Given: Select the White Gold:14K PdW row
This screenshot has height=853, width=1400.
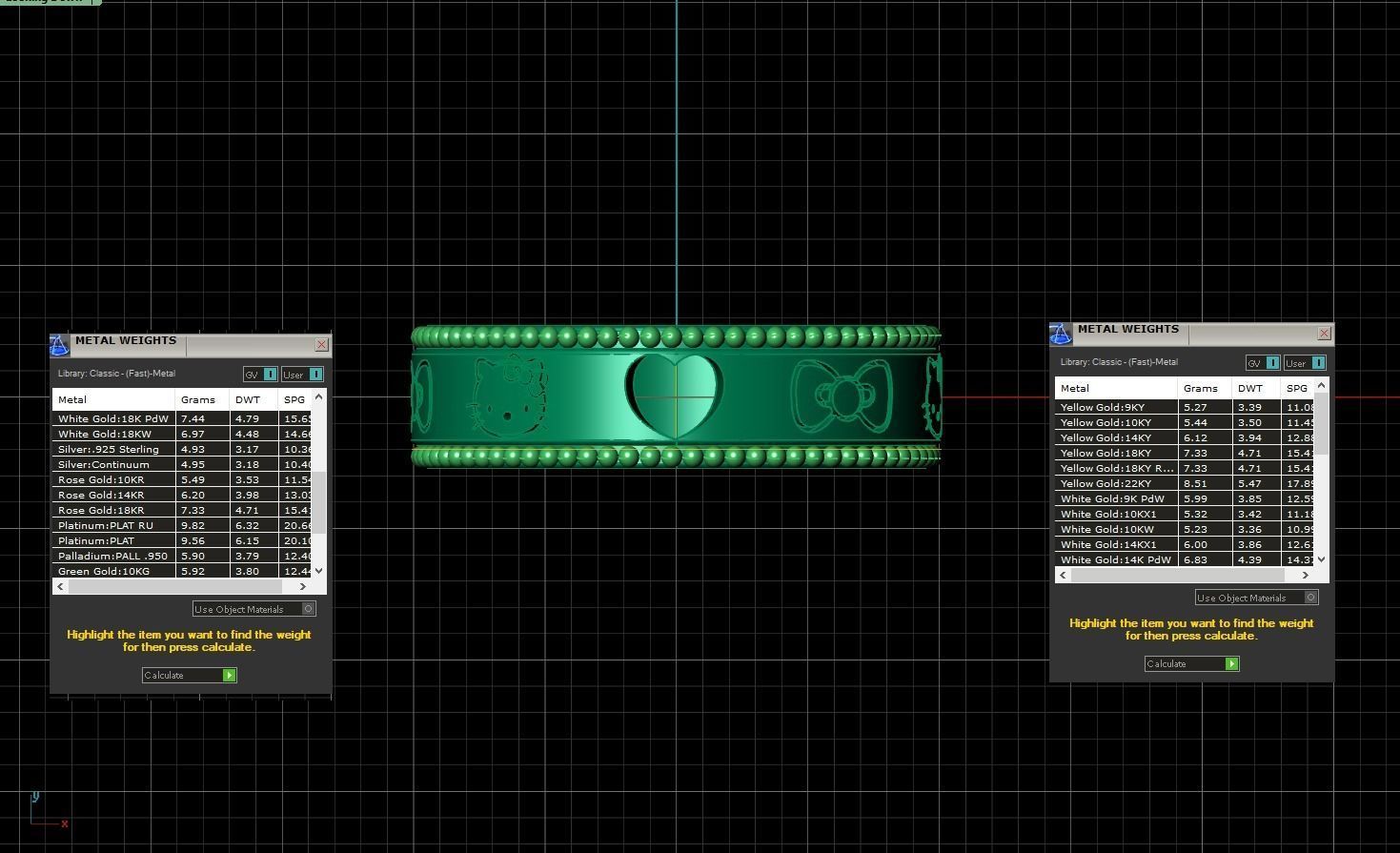Looking at the screenshot, I should pos(1185,559).
